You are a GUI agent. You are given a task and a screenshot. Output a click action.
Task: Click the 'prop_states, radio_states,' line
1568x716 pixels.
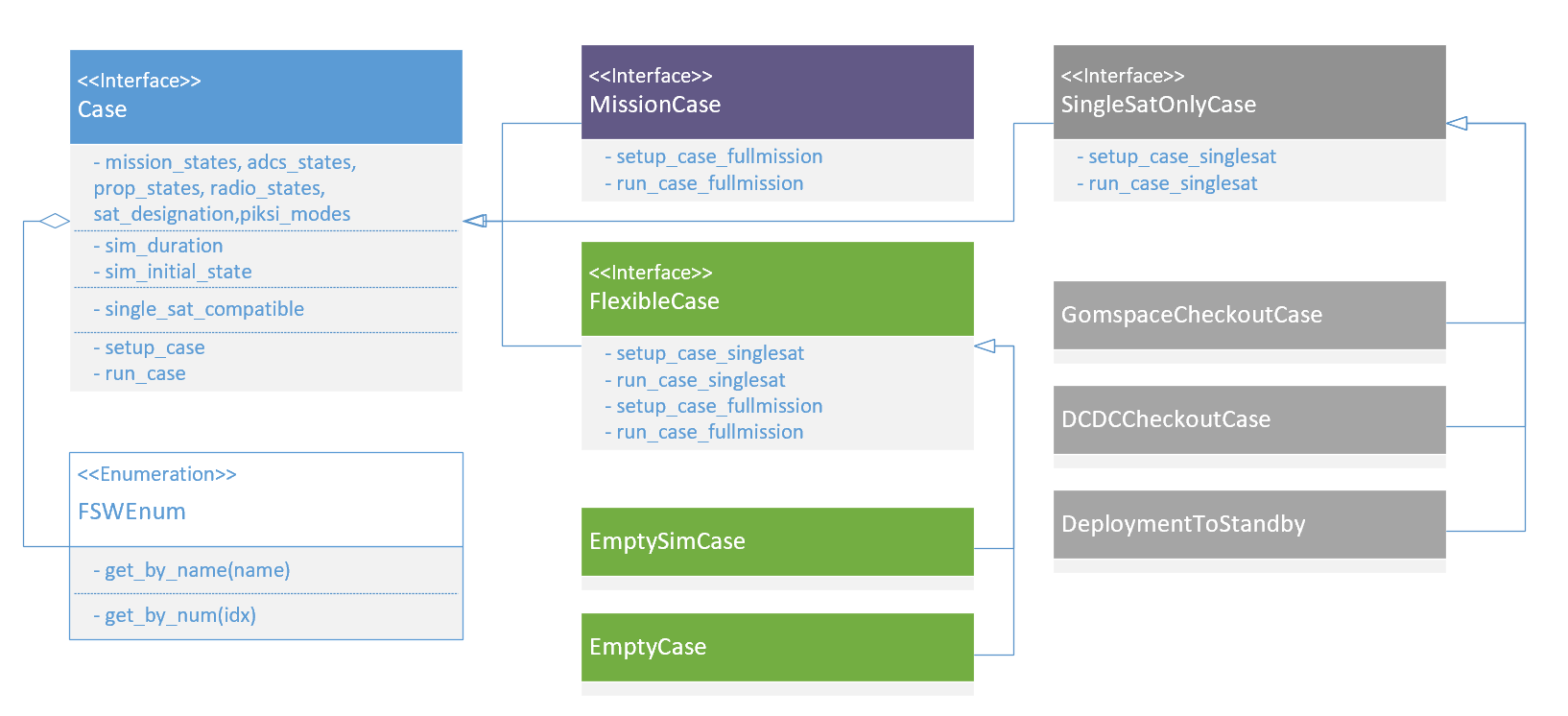(x=209, y=188)
